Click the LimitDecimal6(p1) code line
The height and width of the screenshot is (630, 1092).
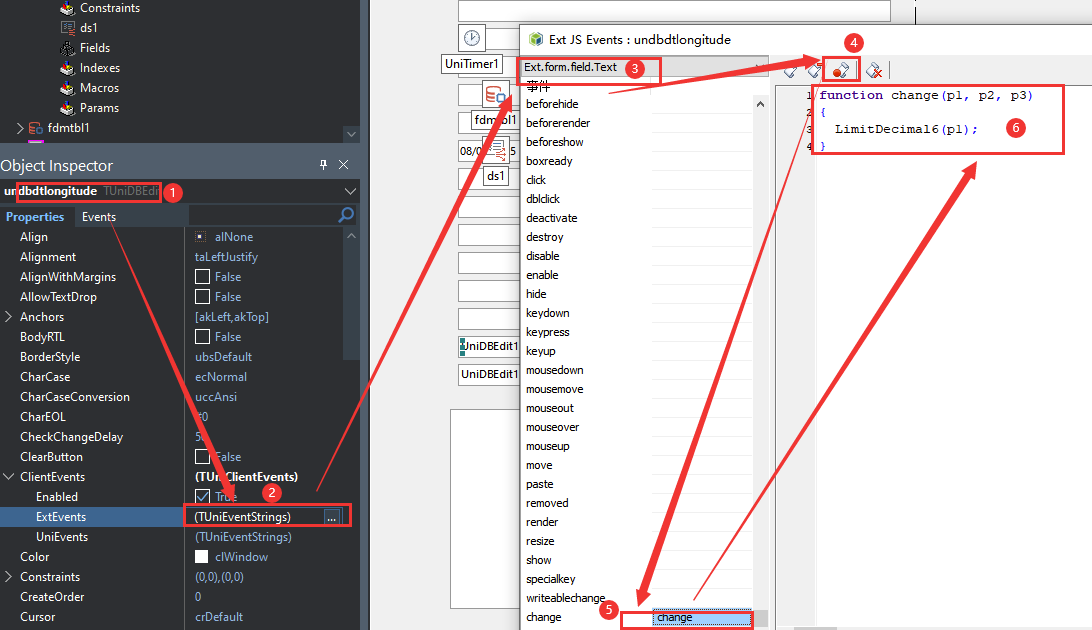[906, 129]
